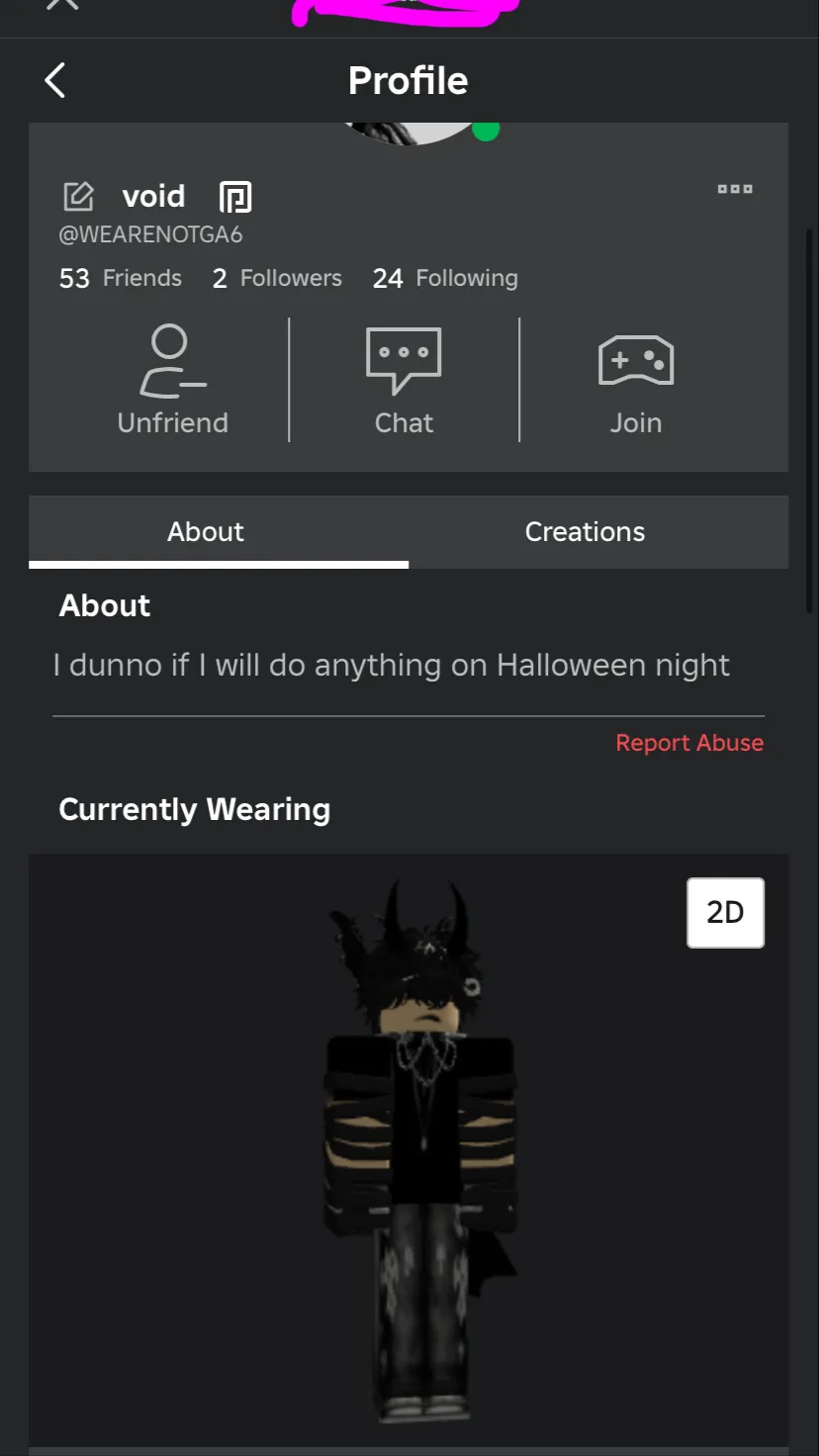Click the green online status dot
The height and width of the screenshot is (1456, 819).
486,130
